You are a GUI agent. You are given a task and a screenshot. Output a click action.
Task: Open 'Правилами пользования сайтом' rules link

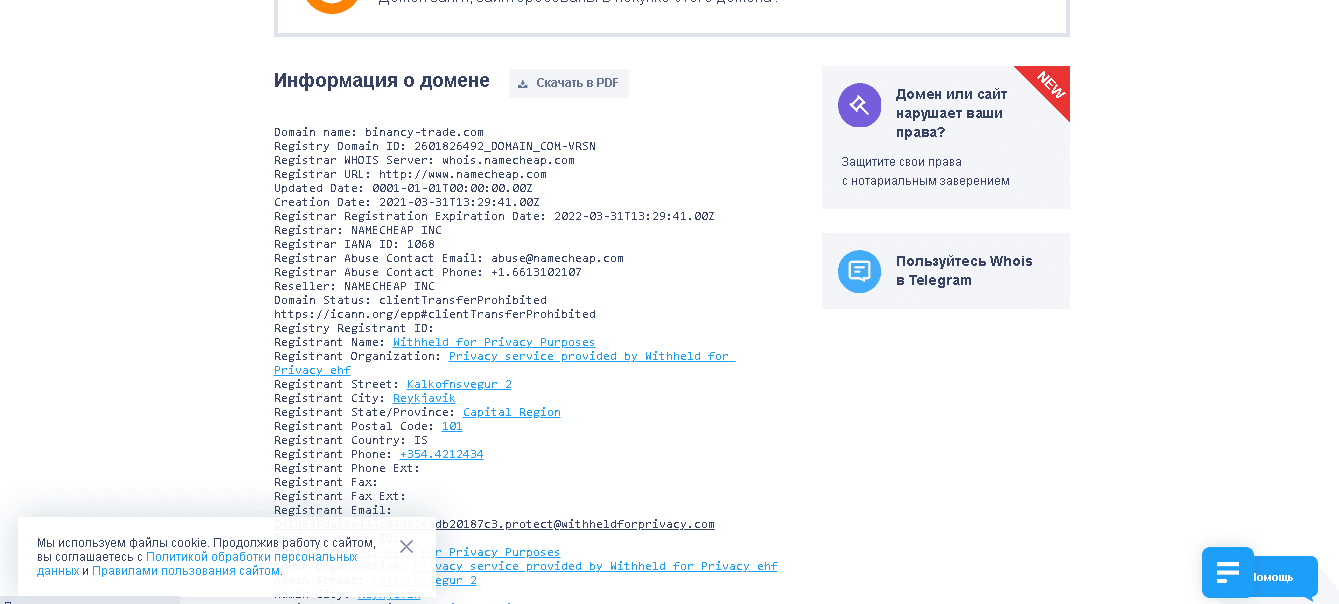(x=186, y=571)
